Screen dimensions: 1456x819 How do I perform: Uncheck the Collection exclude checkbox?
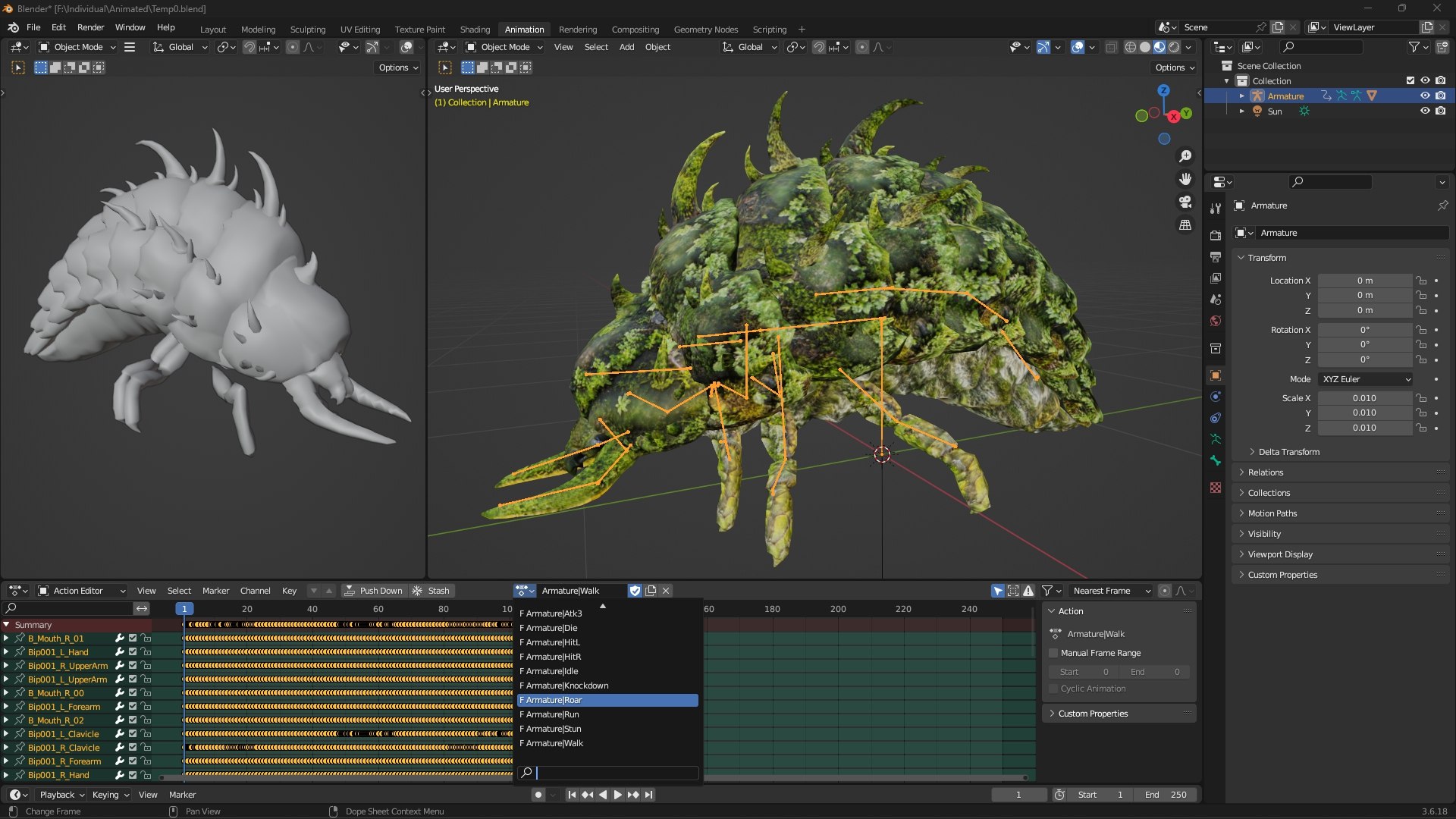(1410, 80)
